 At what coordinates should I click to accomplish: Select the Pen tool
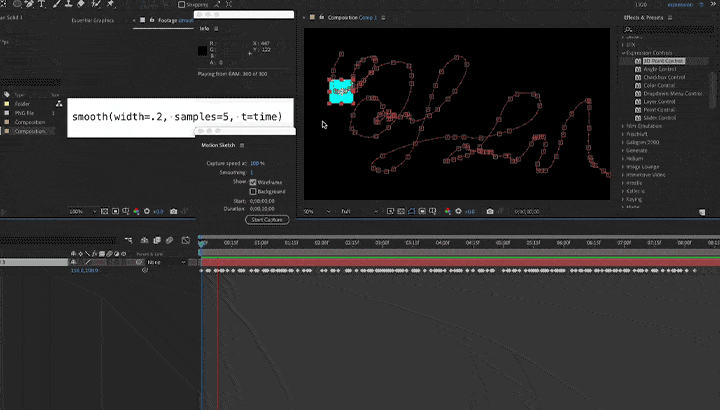[29, 4]
